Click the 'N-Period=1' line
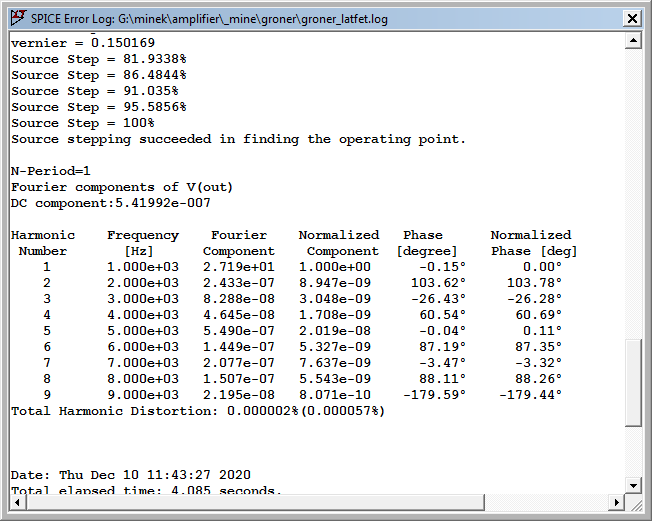This screenshot has height=521, width=652. (x=51, y=171)
